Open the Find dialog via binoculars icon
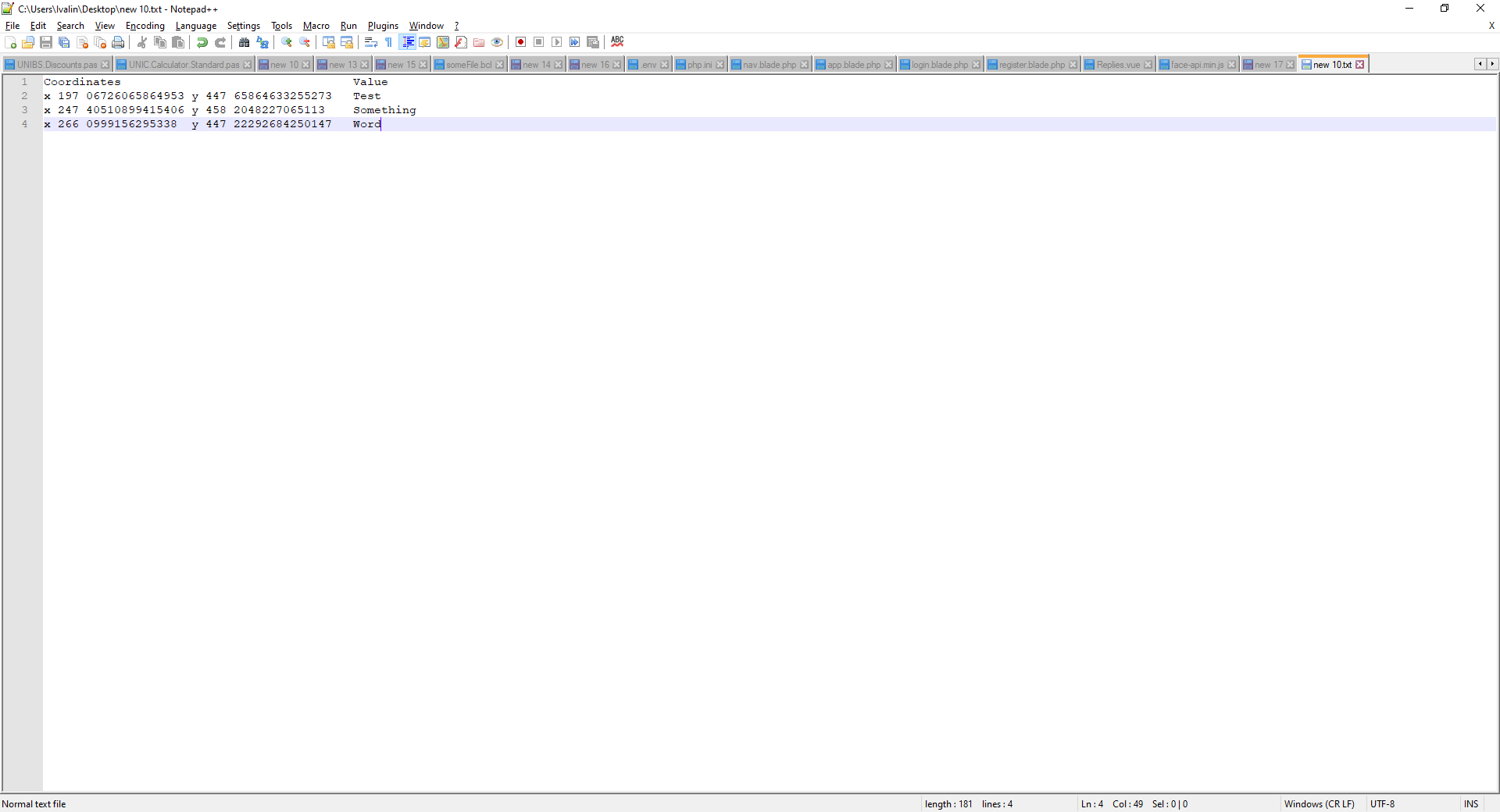 pyautogui.click(x=244, y=43)
